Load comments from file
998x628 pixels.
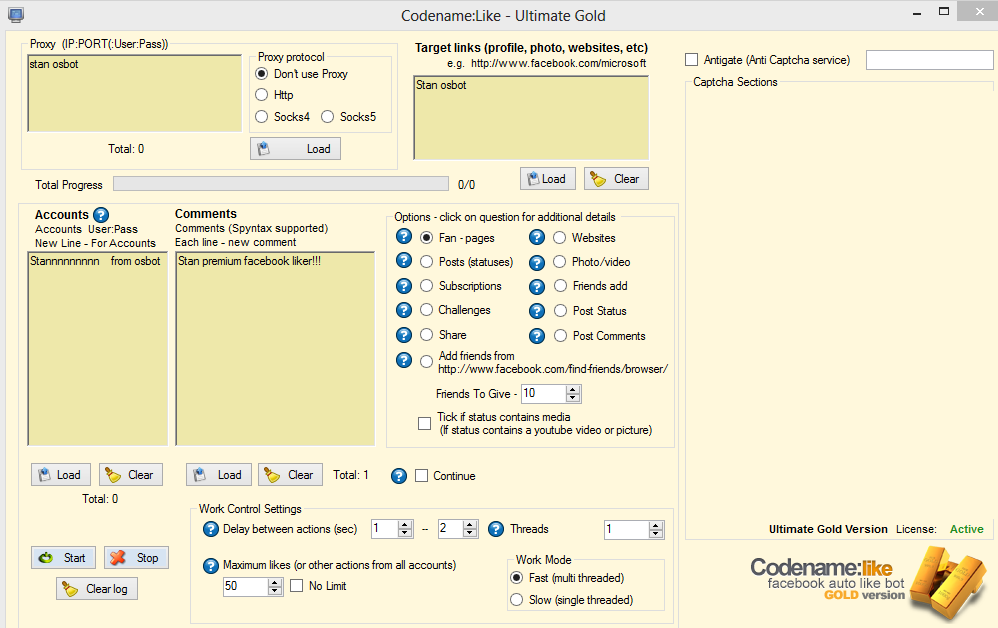[219, 475]
